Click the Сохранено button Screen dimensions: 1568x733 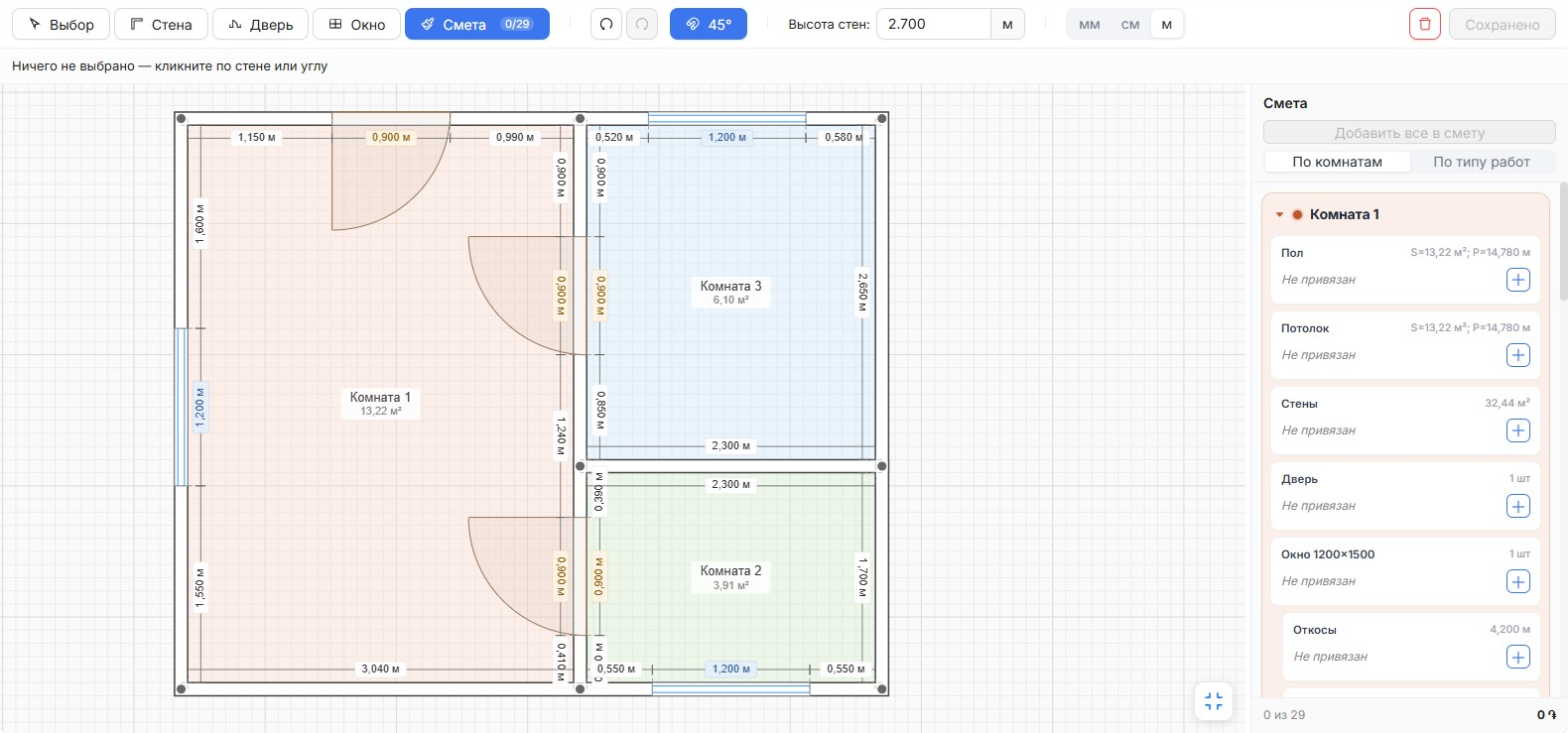(x=1503, y=24)
